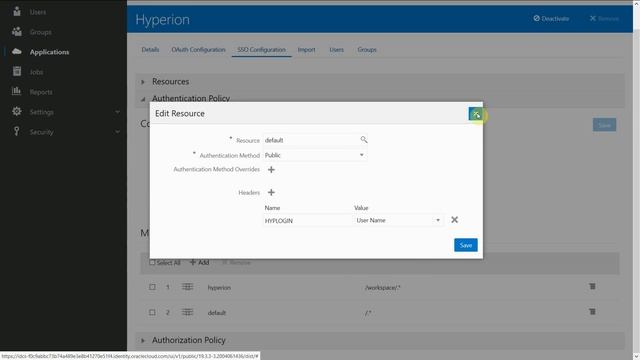The width and height of the screenshot is (640, 360).
Task: Add an Authentication Method Override
Action: click(271, 169)
